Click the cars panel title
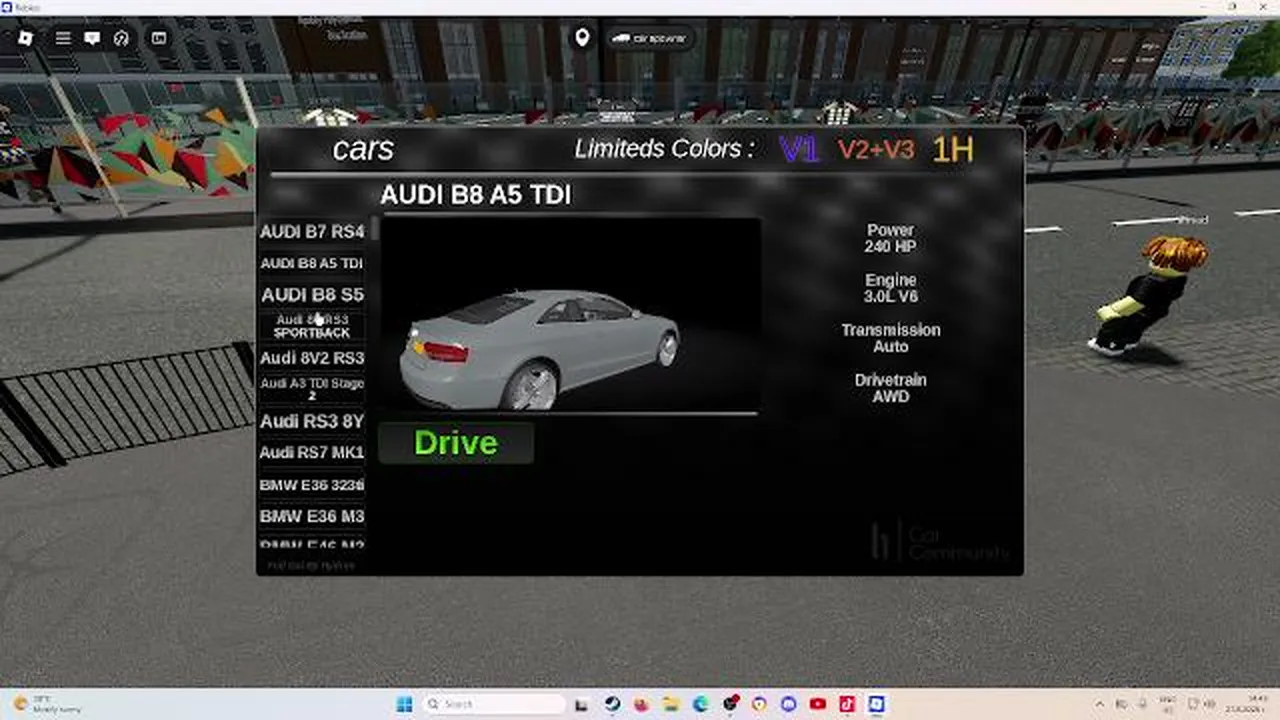1280x720 pixels. point(363,149)
